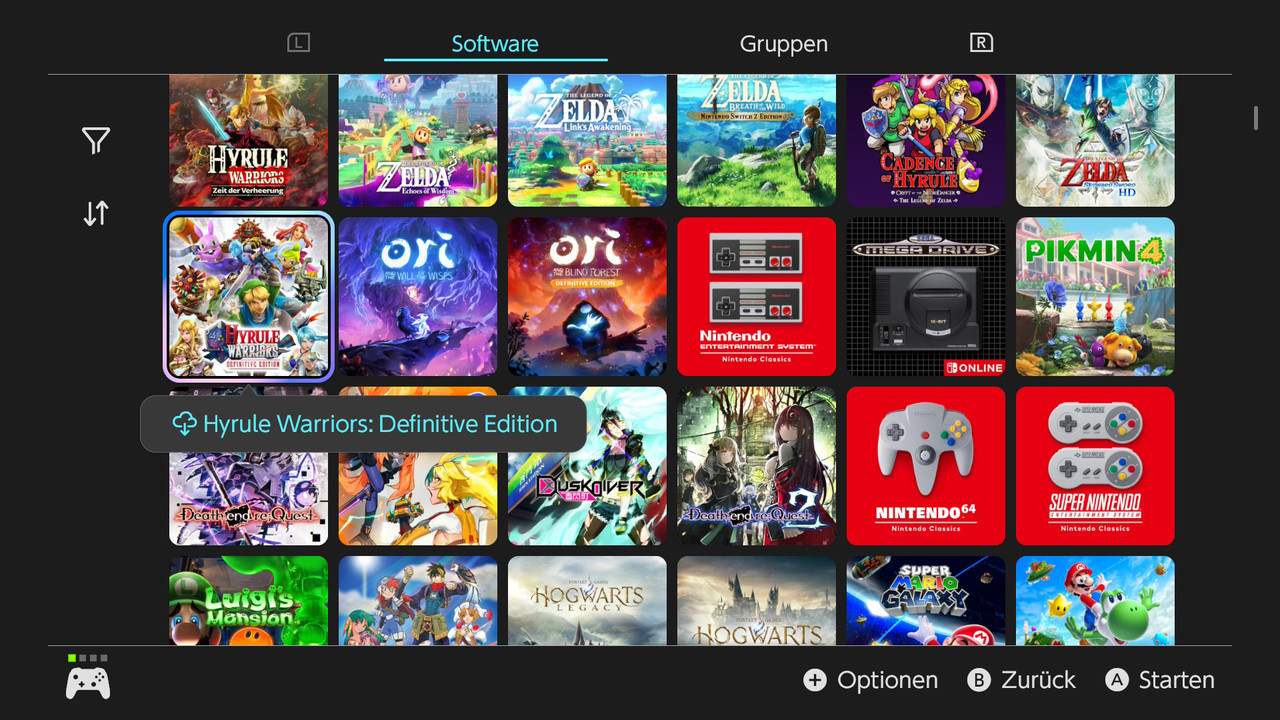The width and height of the screenshot is (1280, 720).
Task: Open Luigi's Mansion game tile
Action: 248,601
